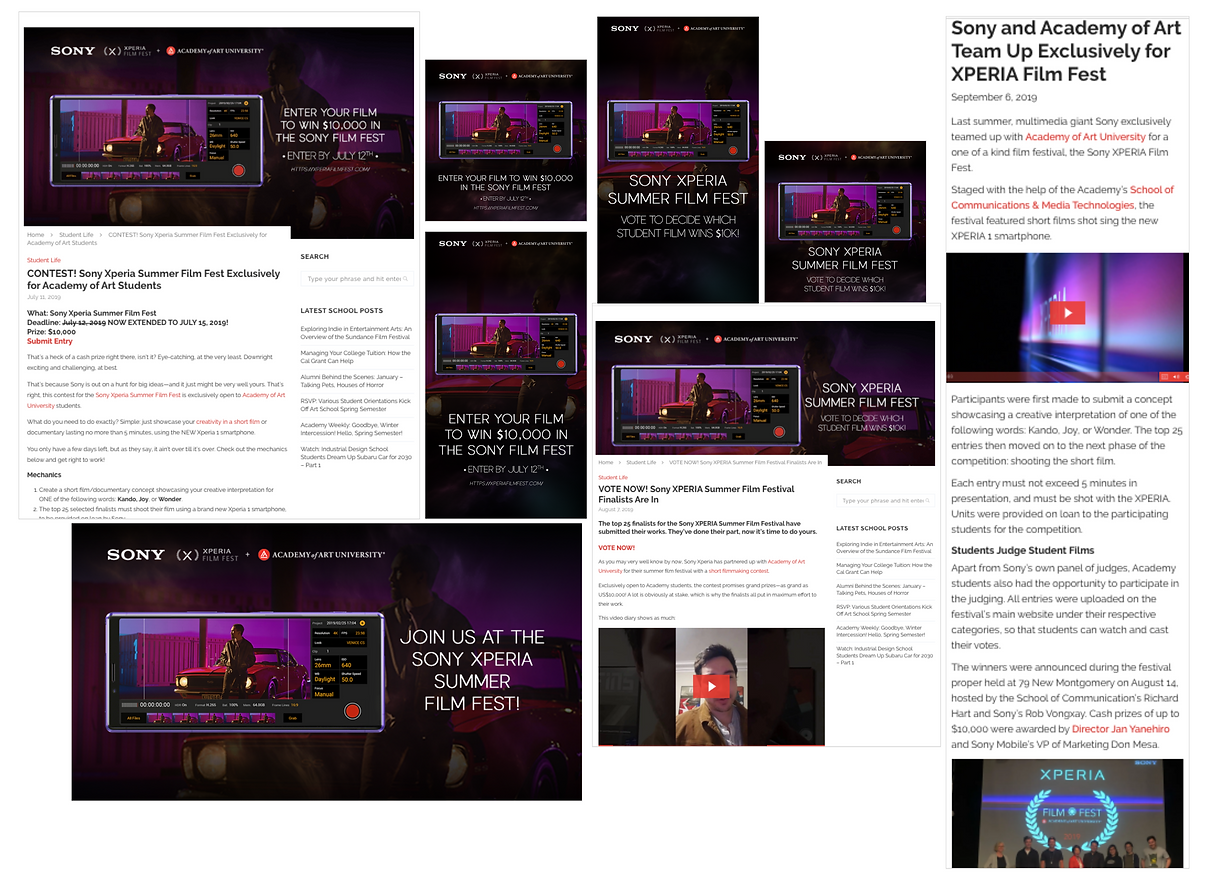1208x880 pixels.
Task: Open 'Exploring Indie in Entertainment Arts' post on VOTE NOW page
Action: (886, 547)
